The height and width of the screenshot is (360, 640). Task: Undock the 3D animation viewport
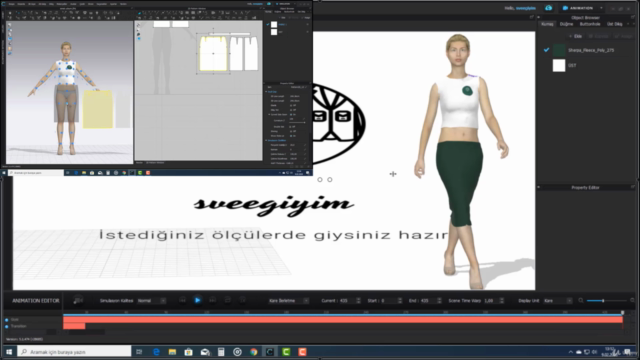pos(531,17)
